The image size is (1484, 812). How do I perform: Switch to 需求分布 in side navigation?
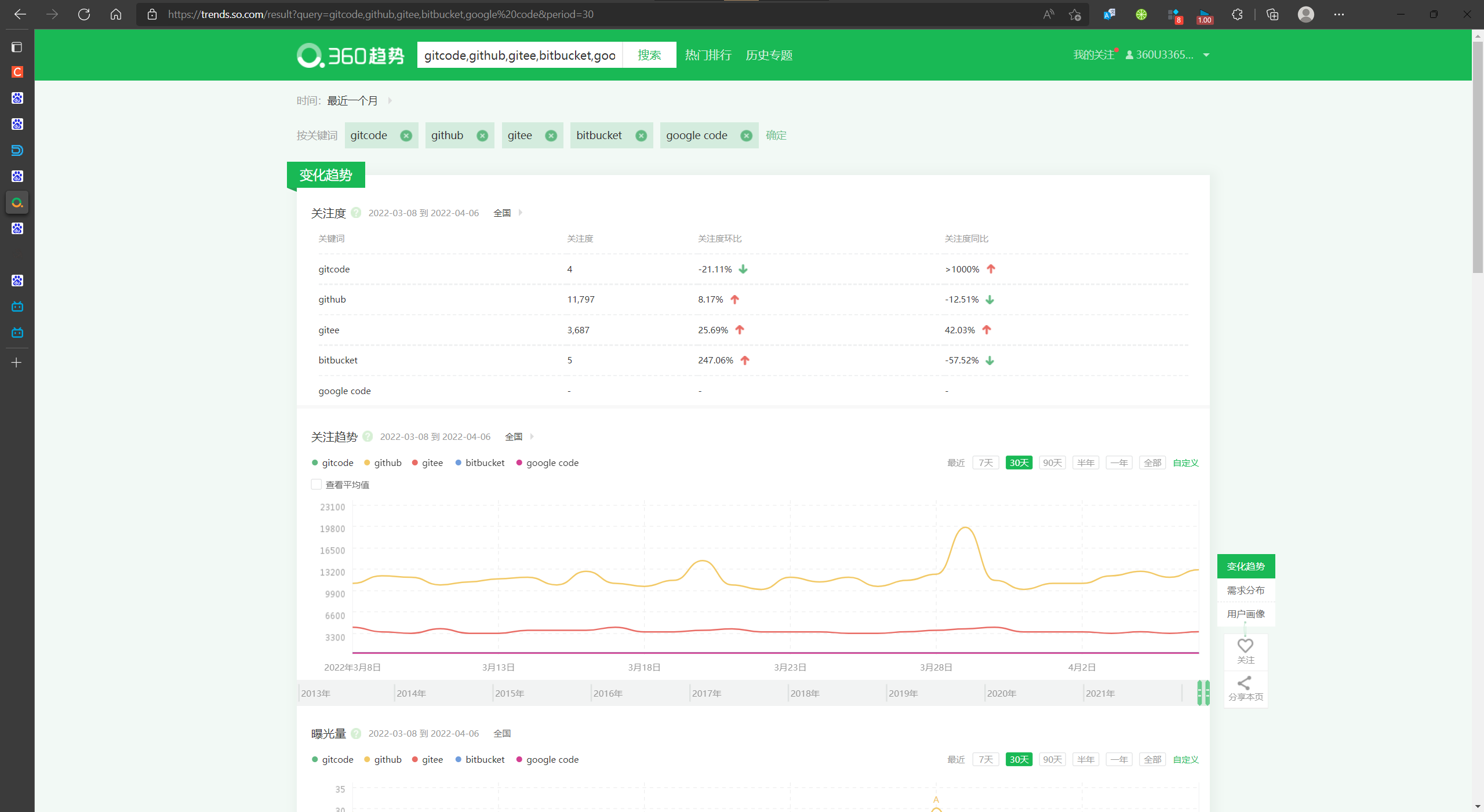(1245, 590)
